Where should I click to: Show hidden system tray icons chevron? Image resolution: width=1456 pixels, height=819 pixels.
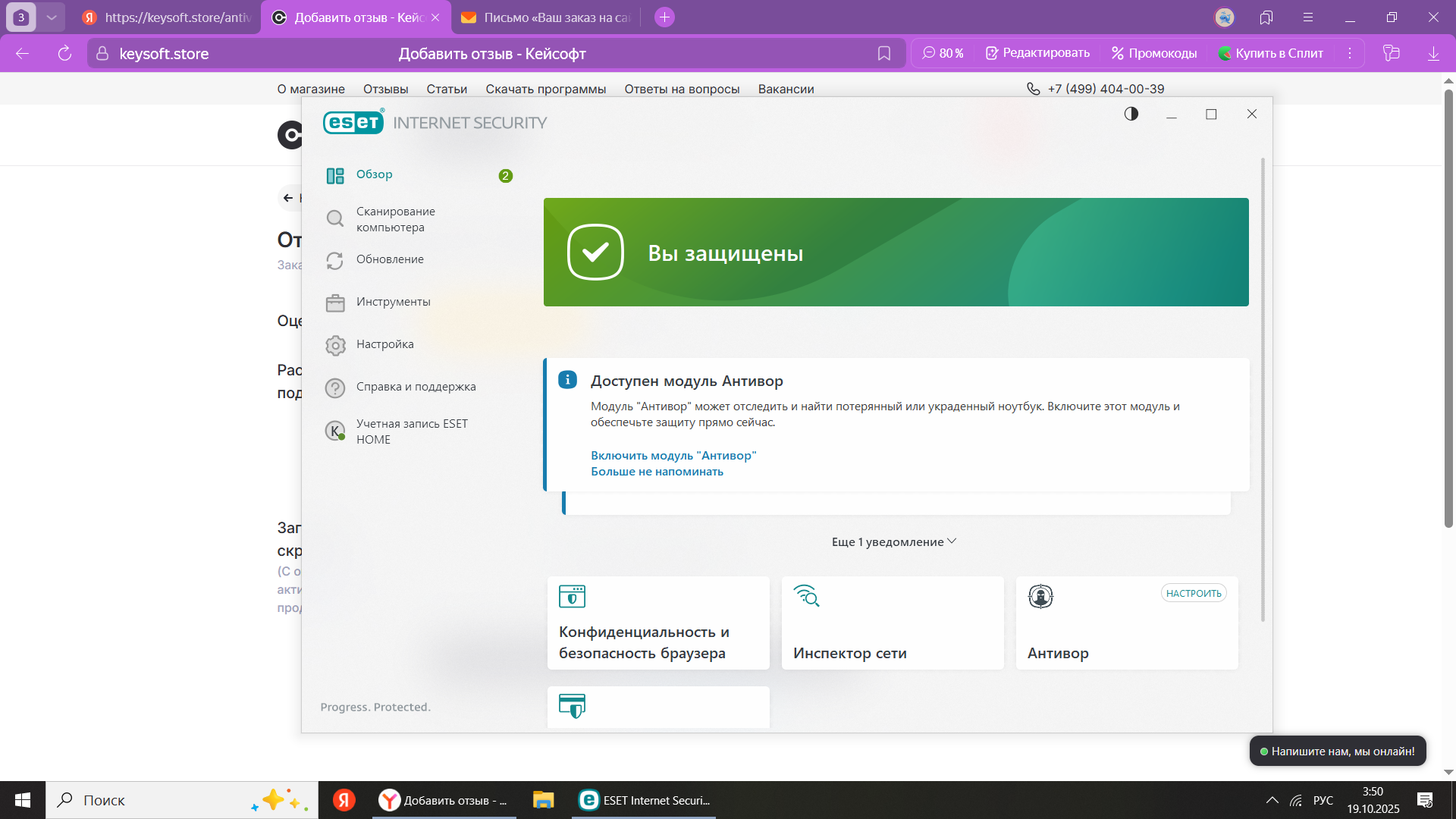pyautogui.click(x=1272, y=800)
